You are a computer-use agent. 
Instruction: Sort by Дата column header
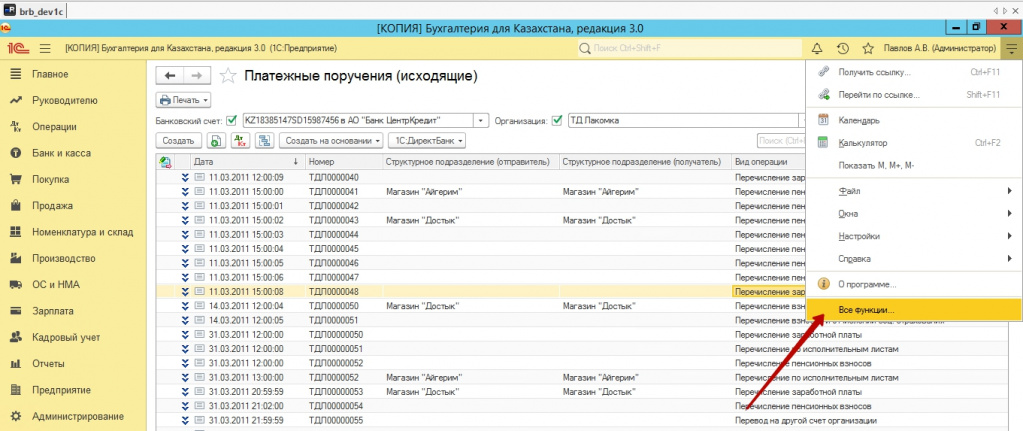(x=248, y=161)
